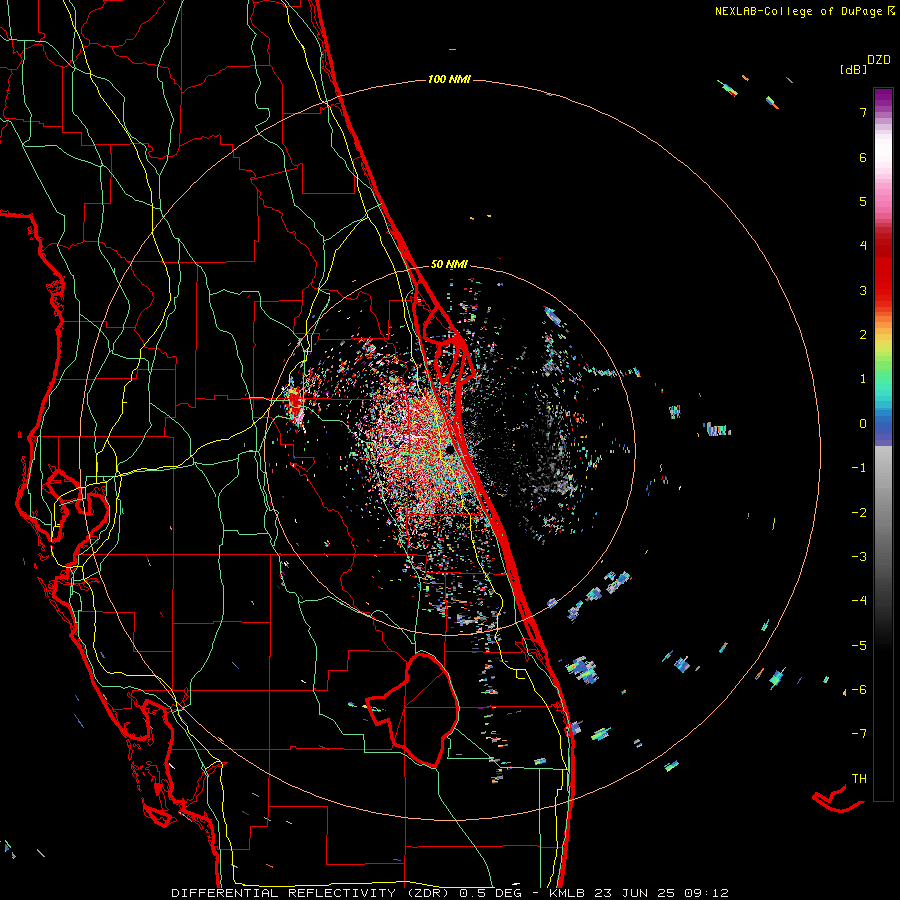
Task: Click the KMLB radar site dark center
Action: click(x=449, y=450)
